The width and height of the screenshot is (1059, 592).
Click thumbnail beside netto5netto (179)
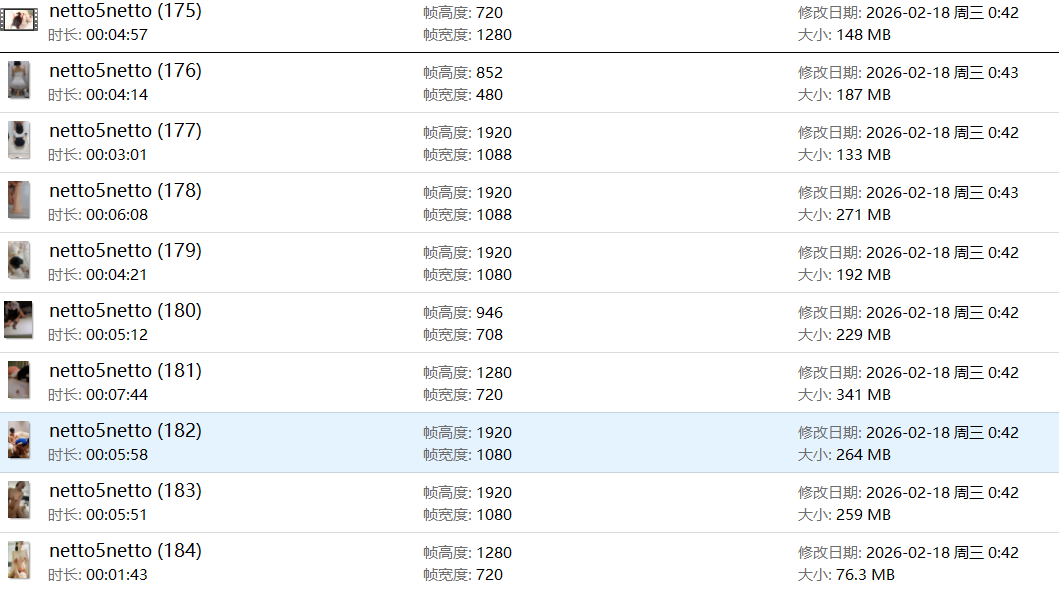[19, 260]
